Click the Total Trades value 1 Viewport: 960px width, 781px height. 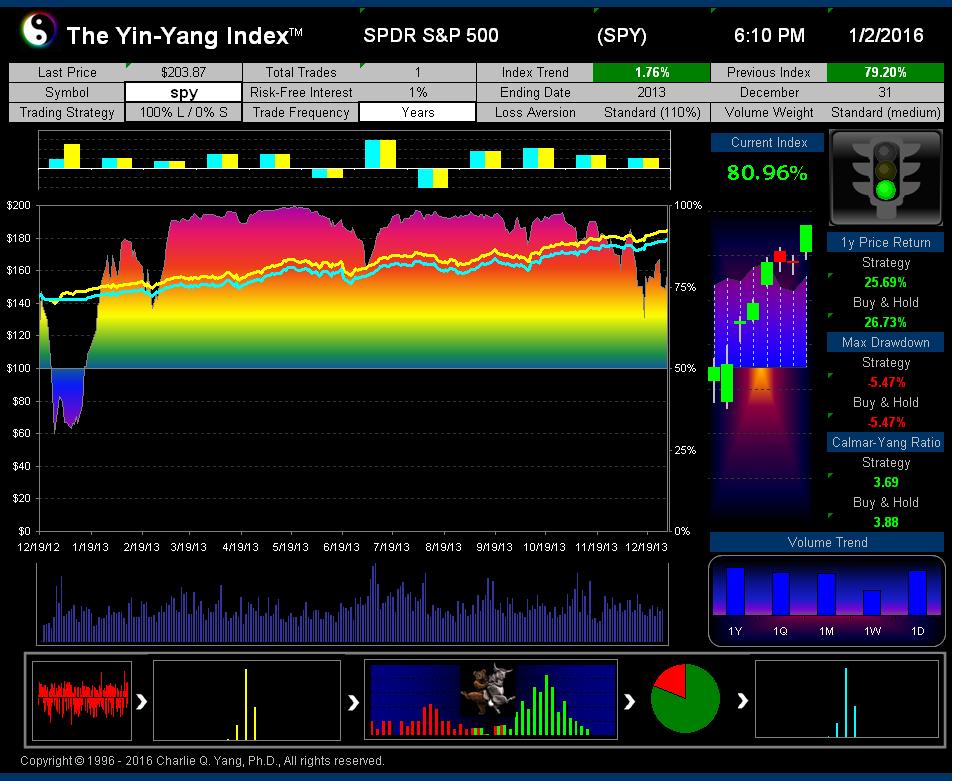[417, 72]
